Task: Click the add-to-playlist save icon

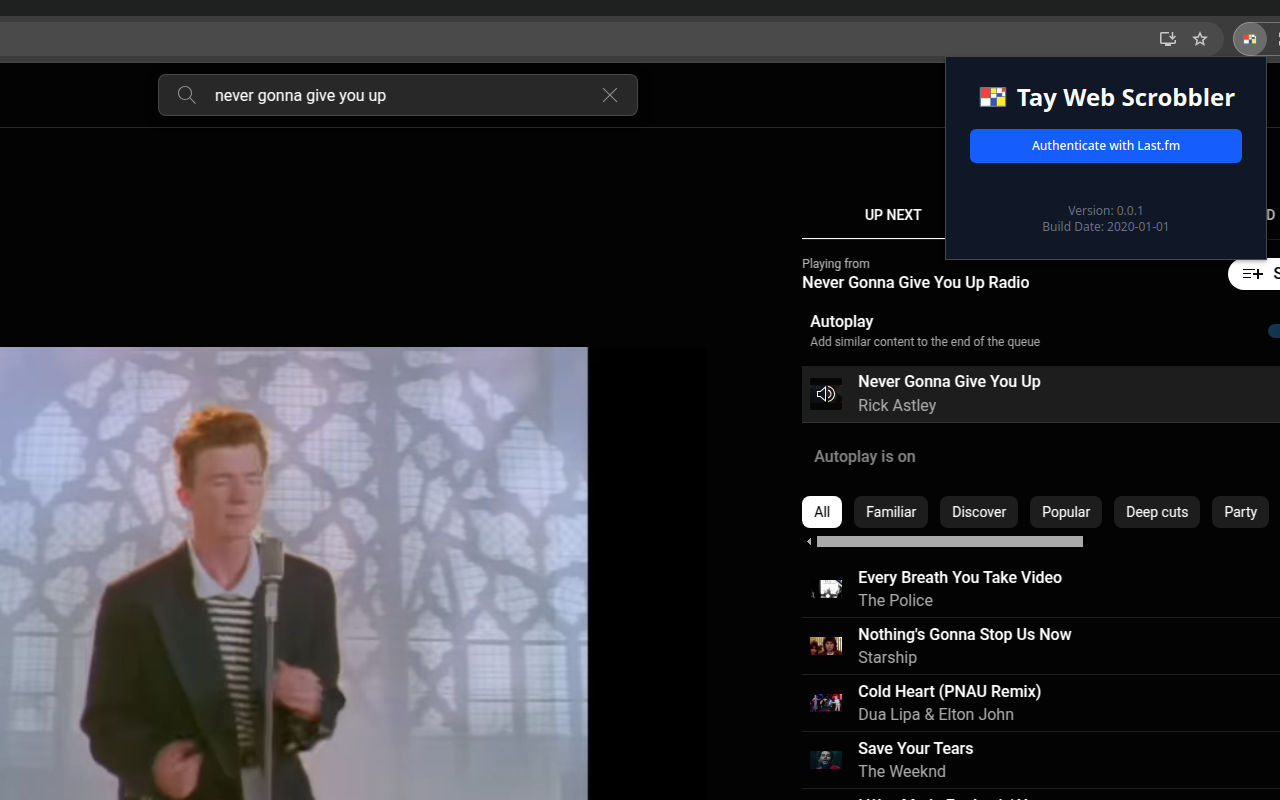Action: [1254, 274]
